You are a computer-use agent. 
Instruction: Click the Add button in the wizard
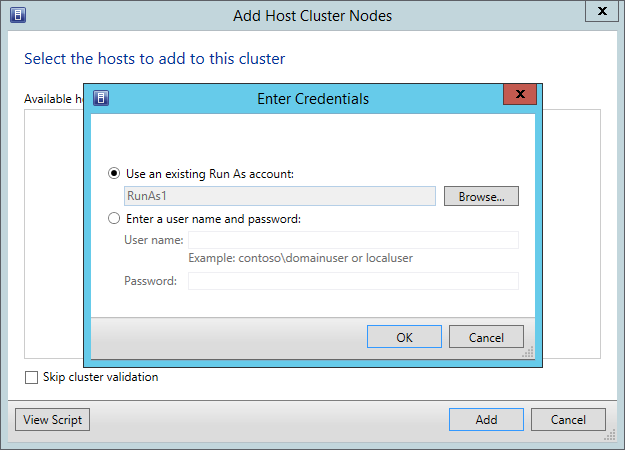point(486,419)
